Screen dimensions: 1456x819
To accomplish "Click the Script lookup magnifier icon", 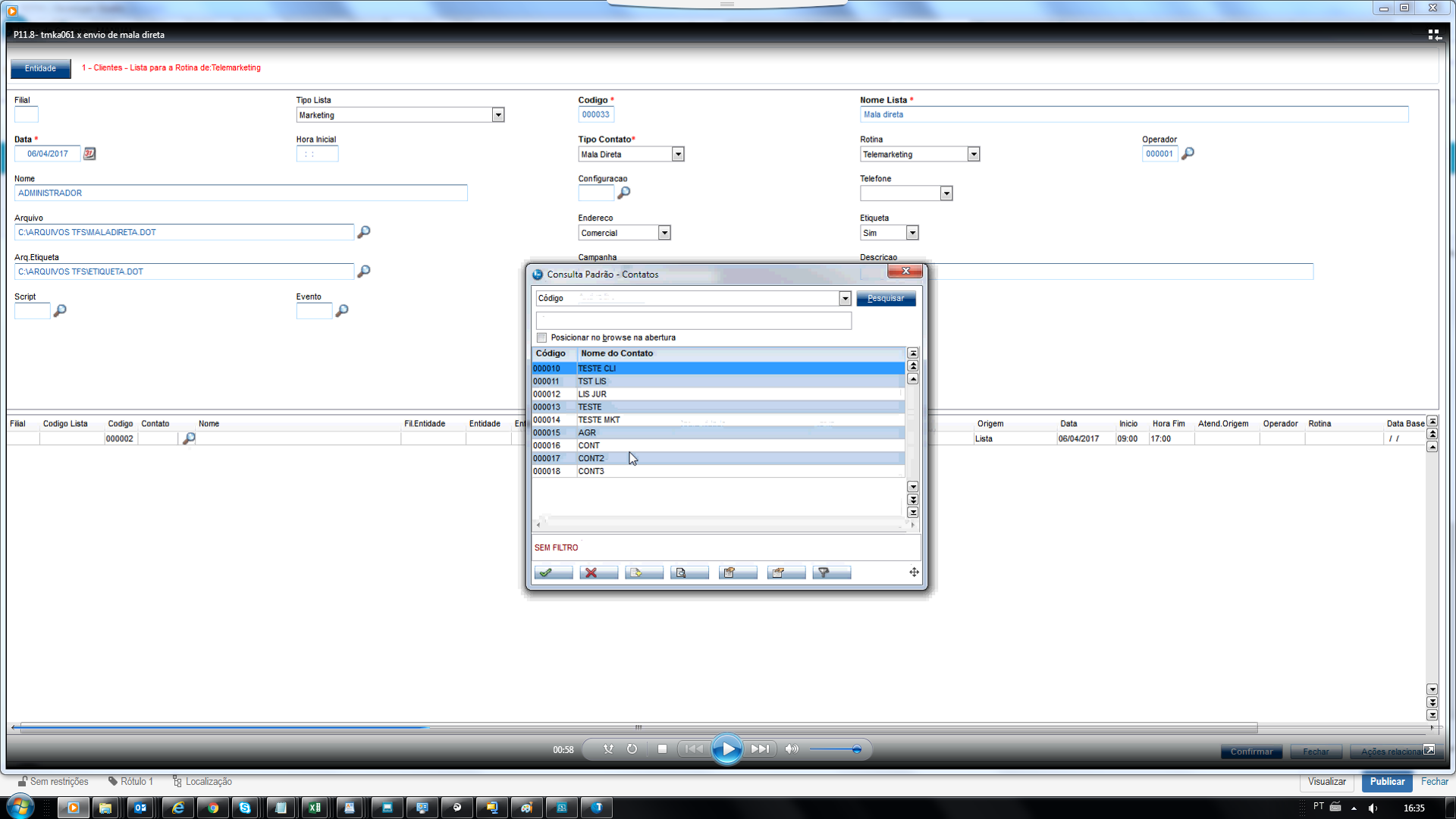I will (60, 311).
